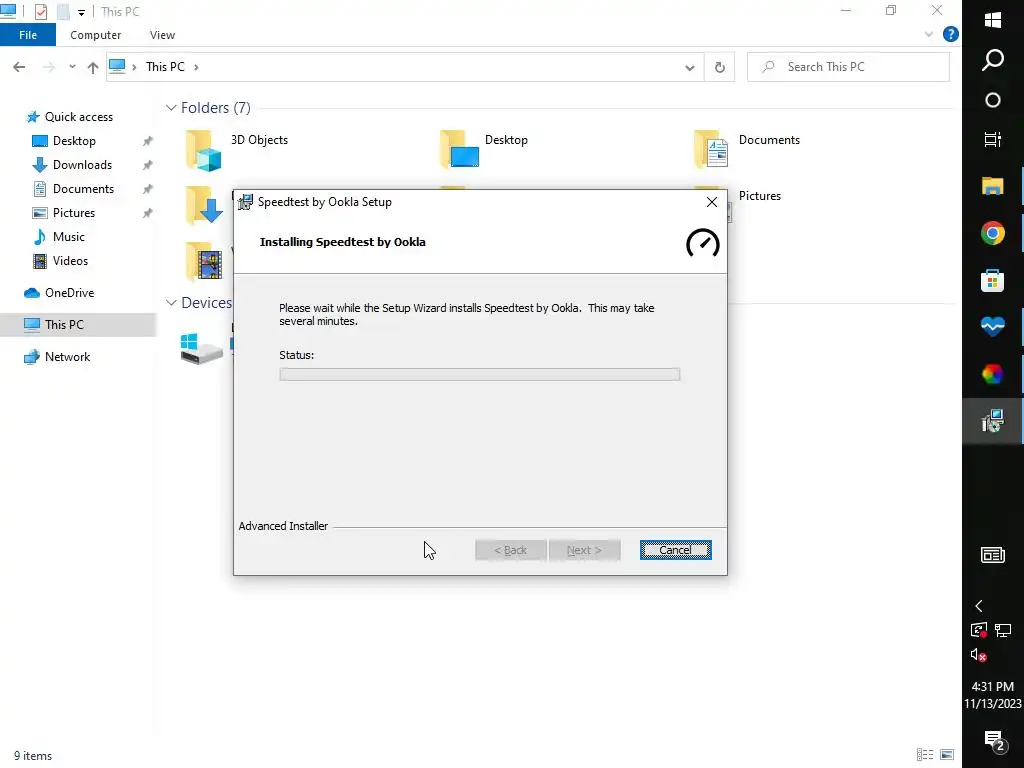Open Windows taskbar search

coord(993,60)
